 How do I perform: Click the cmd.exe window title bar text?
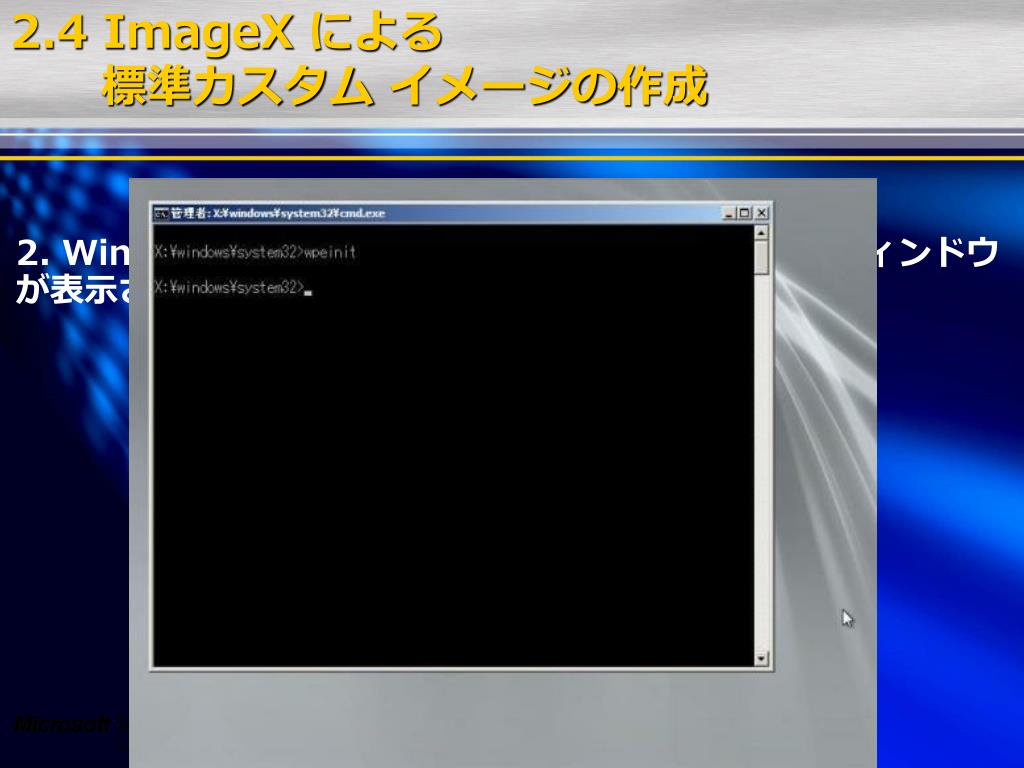pyautogui.click(x=278, y=214)
